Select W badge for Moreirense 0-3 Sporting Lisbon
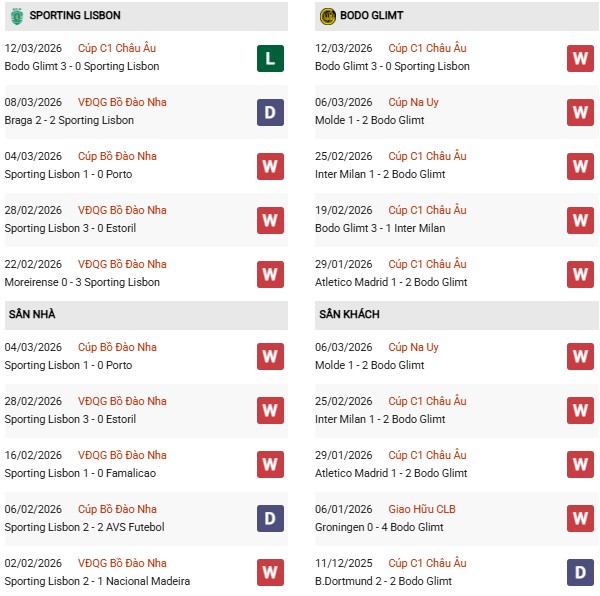The width and height of the screenshot is (600, 596). pyautogui.click(x=270, y=274)
